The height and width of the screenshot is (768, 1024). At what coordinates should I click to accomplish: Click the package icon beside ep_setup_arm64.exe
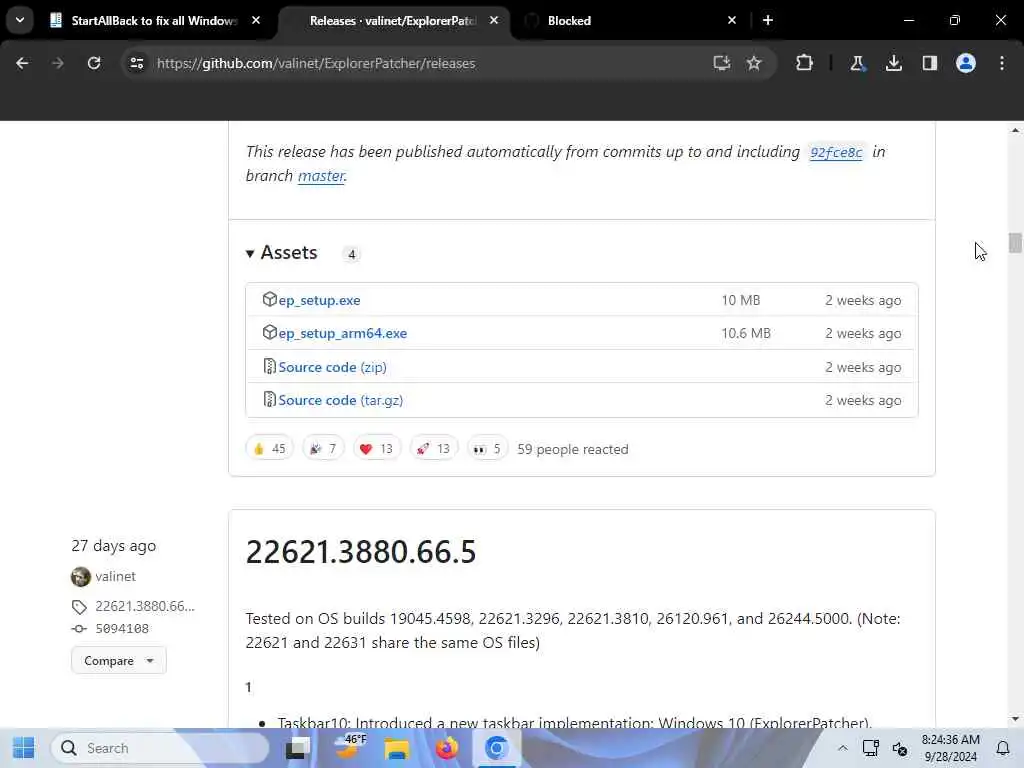269,332
